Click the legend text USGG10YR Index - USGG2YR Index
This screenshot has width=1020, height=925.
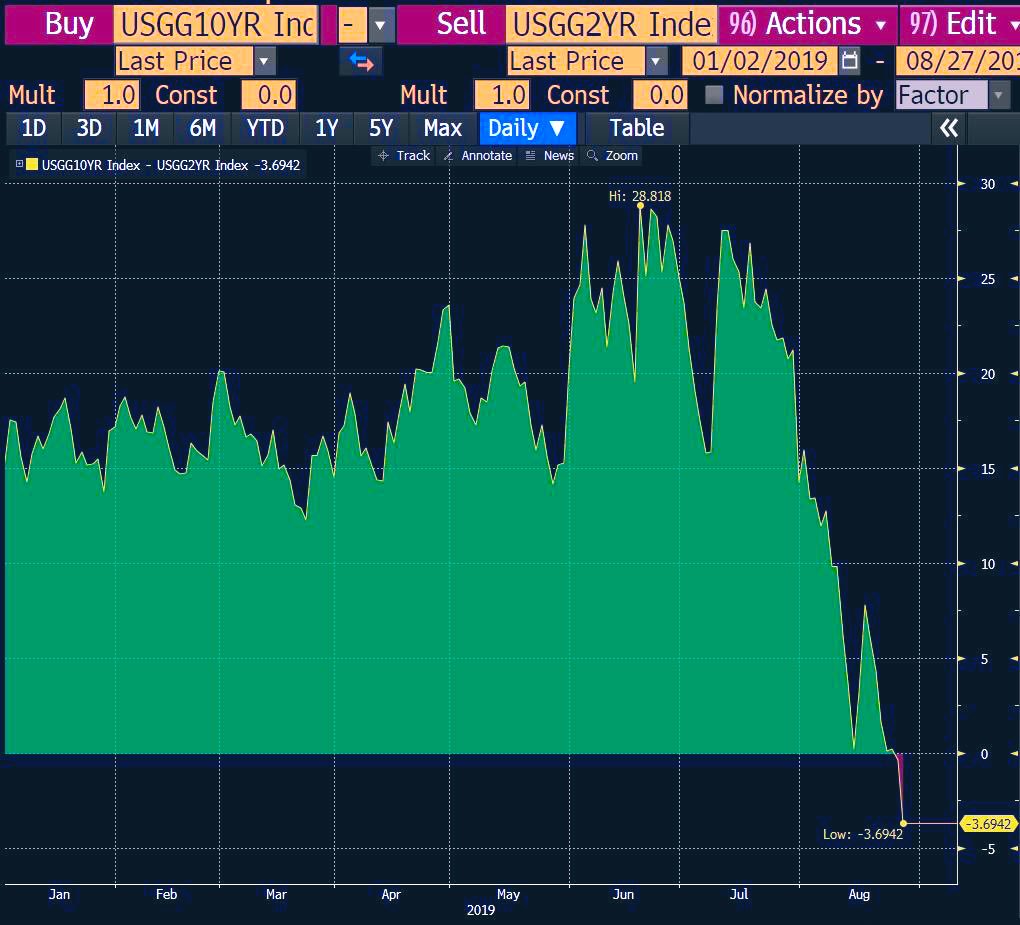click(144, 165)
